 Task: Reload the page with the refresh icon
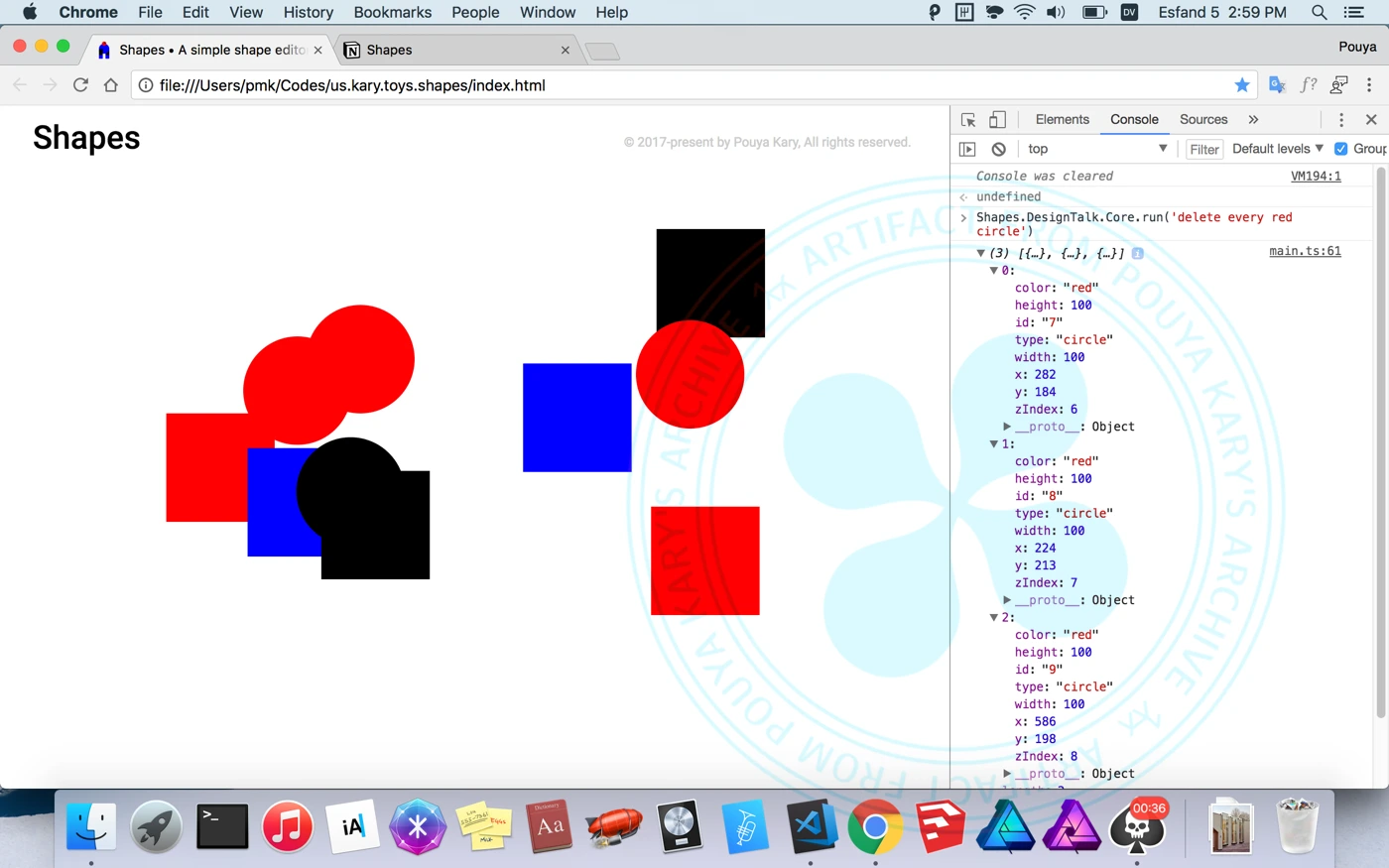[x=80, y=85]
